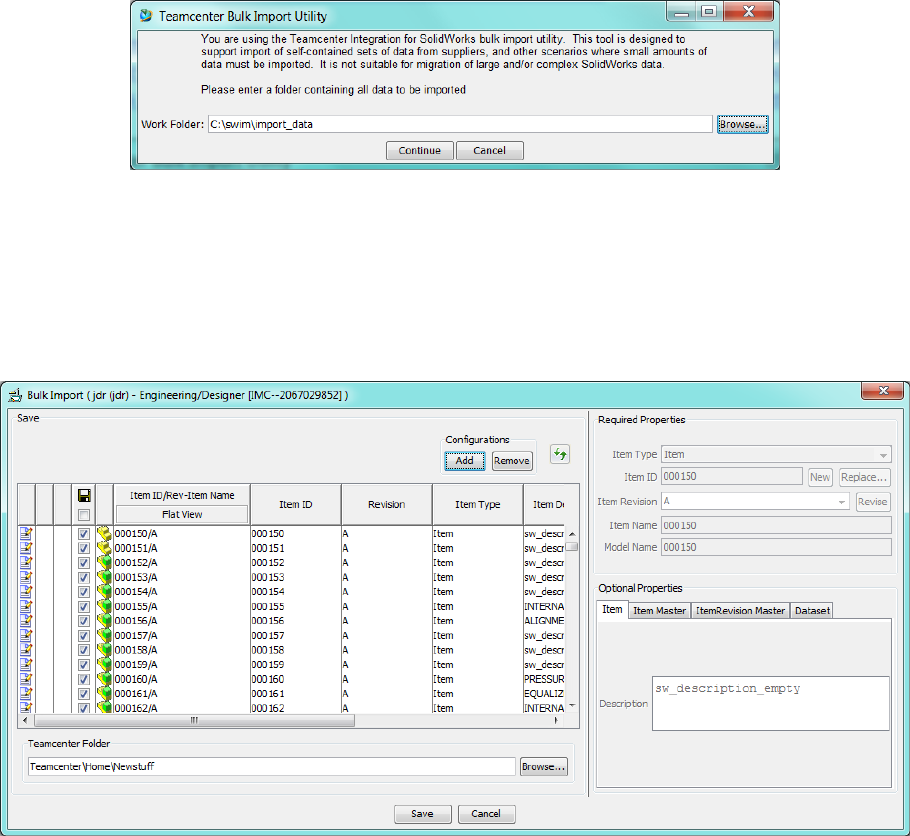Switch to the Item Master tab
This screenshot has height=836, width=910.
(659, 611)
